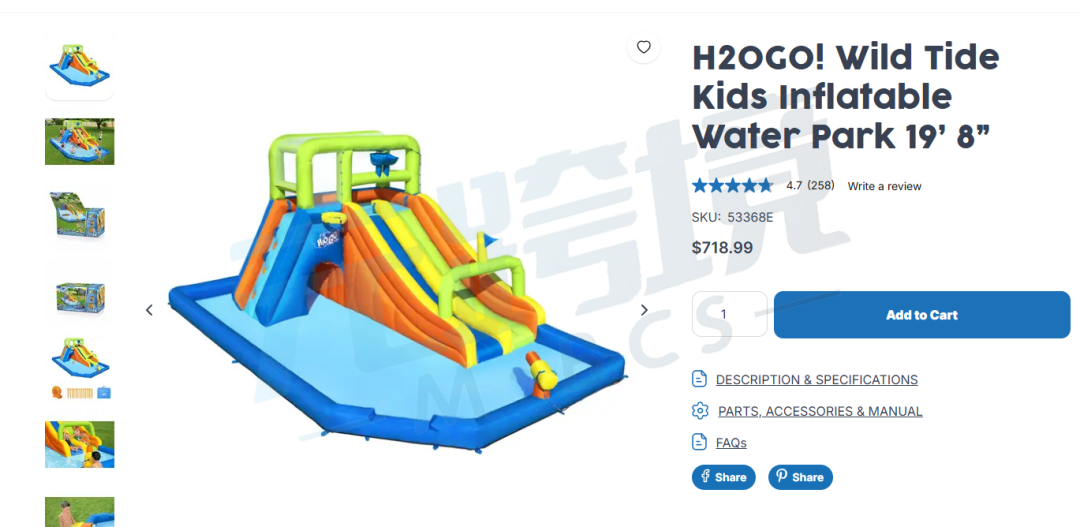The image size is (1080, 527).
Task: Open PARTS, ACCESSORIES & MANUAL link
Action: tap(820, 411)
